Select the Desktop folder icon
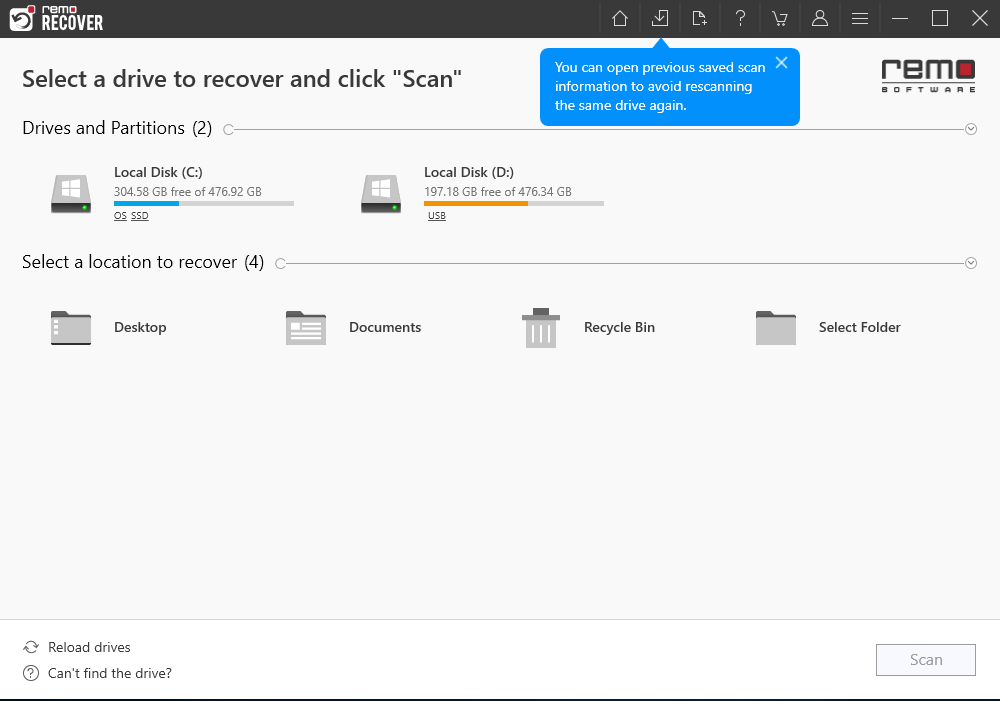 71,328
